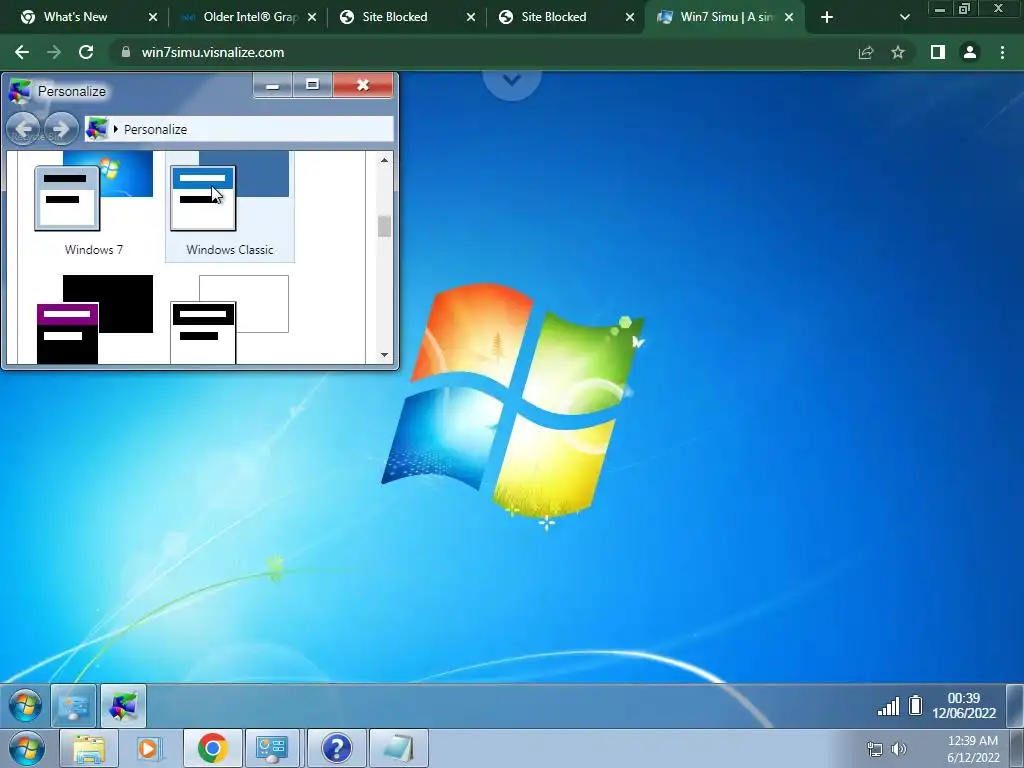Switch to the first Site Blocked tab
Image resolution: width=1024 pixels, height=768 pixels.
tap(394, 17)
